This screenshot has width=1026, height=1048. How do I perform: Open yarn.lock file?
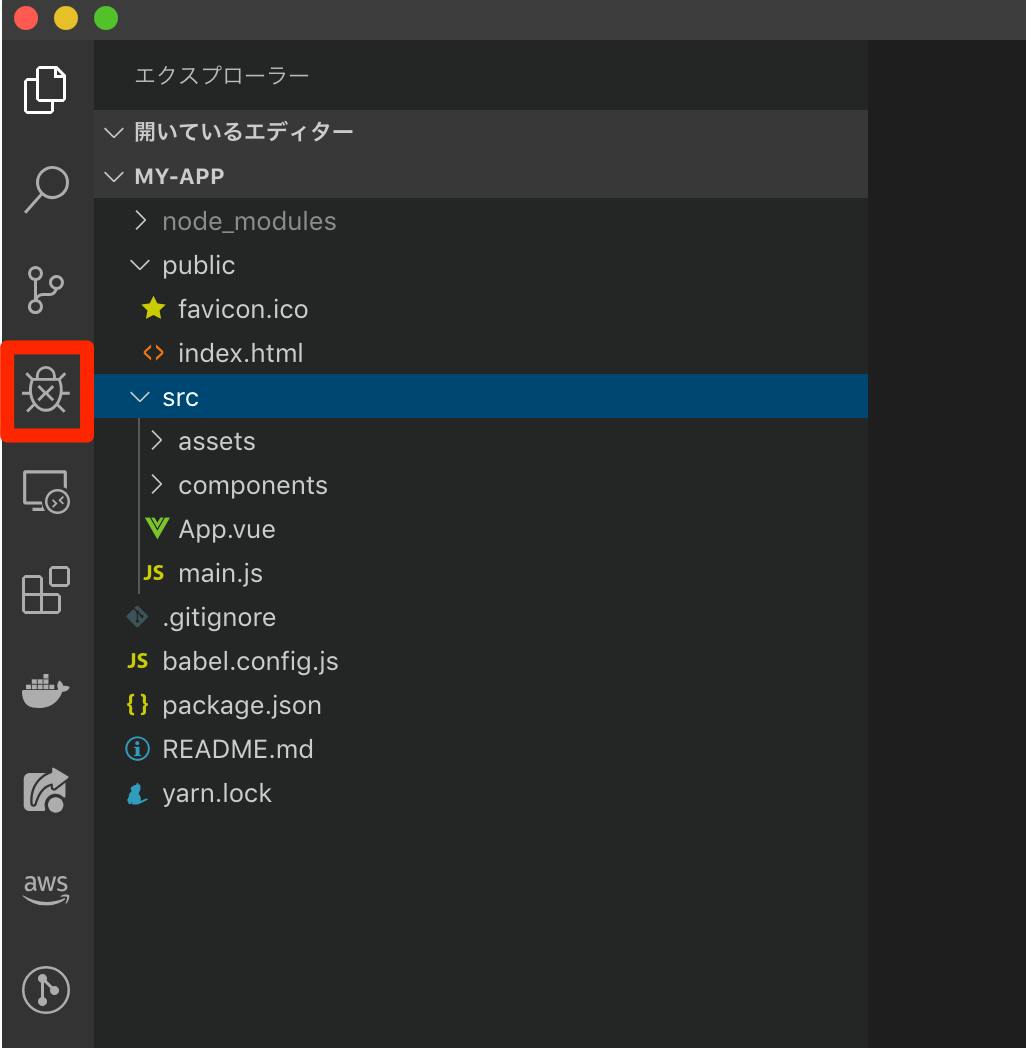coord(217,793)
